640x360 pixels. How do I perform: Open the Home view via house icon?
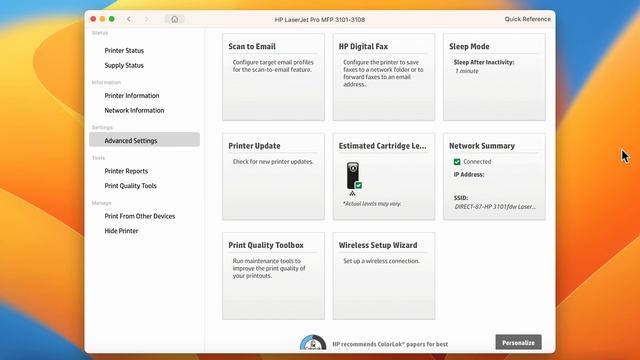point(174,19)
